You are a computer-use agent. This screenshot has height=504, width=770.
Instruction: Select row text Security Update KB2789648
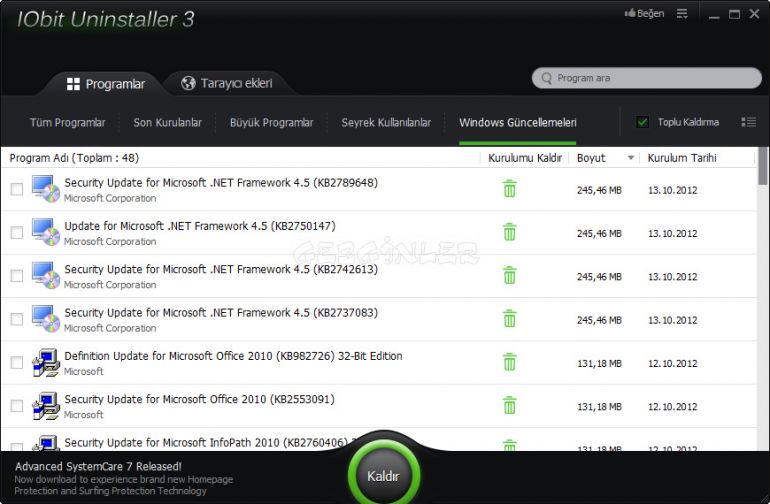click(221, 183)
